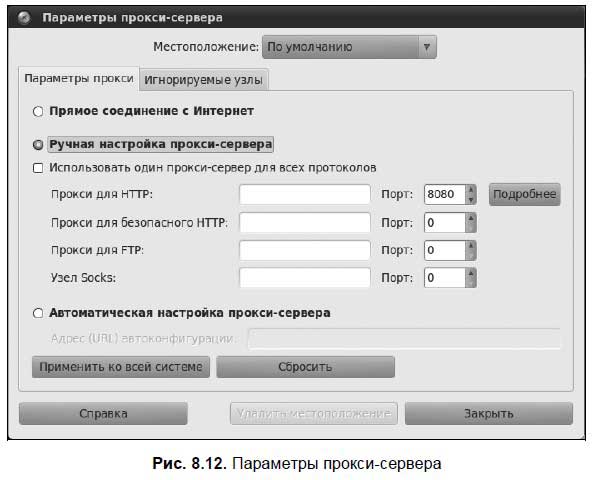Increase secure HTTP port with up arrow

tap(471, 218)
